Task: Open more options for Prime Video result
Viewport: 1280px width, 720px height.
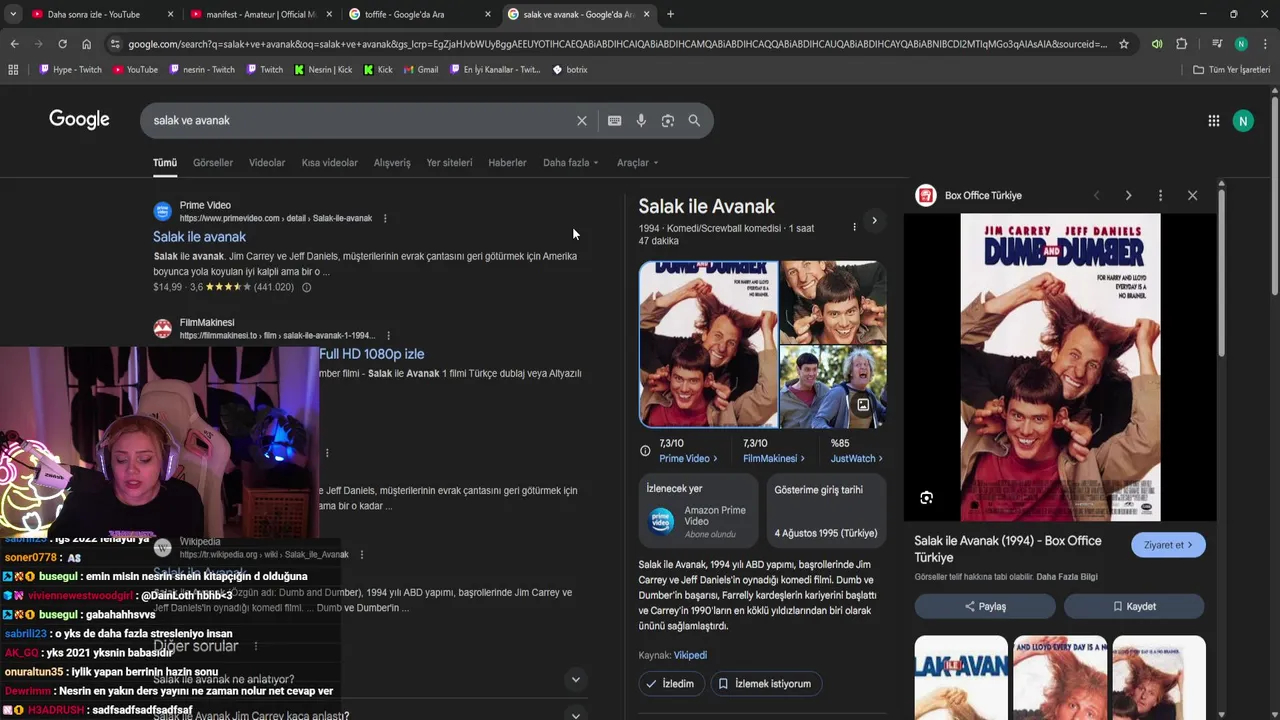Action: point(385,218)
